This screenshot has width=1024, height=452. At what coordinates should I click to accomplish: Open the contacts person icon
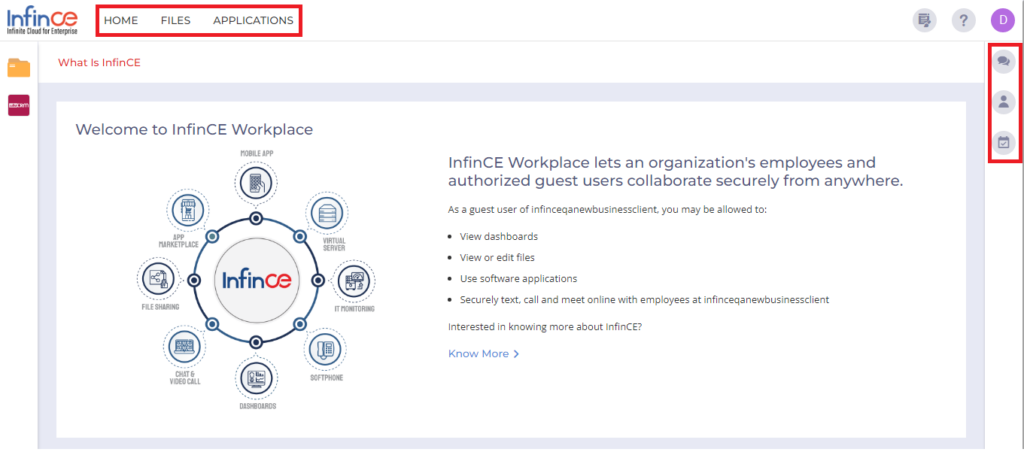pos(1004,101)
